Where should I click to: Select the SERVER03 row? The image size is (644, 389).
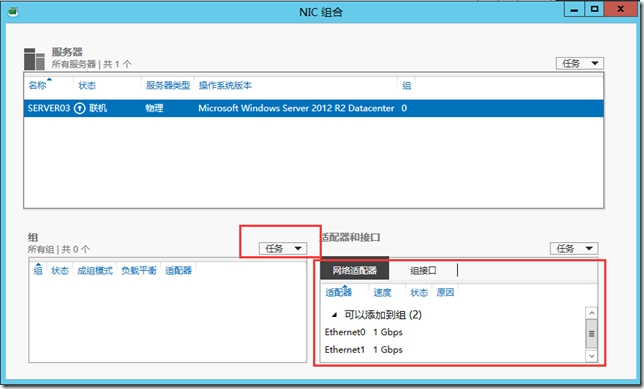[314, 108]
